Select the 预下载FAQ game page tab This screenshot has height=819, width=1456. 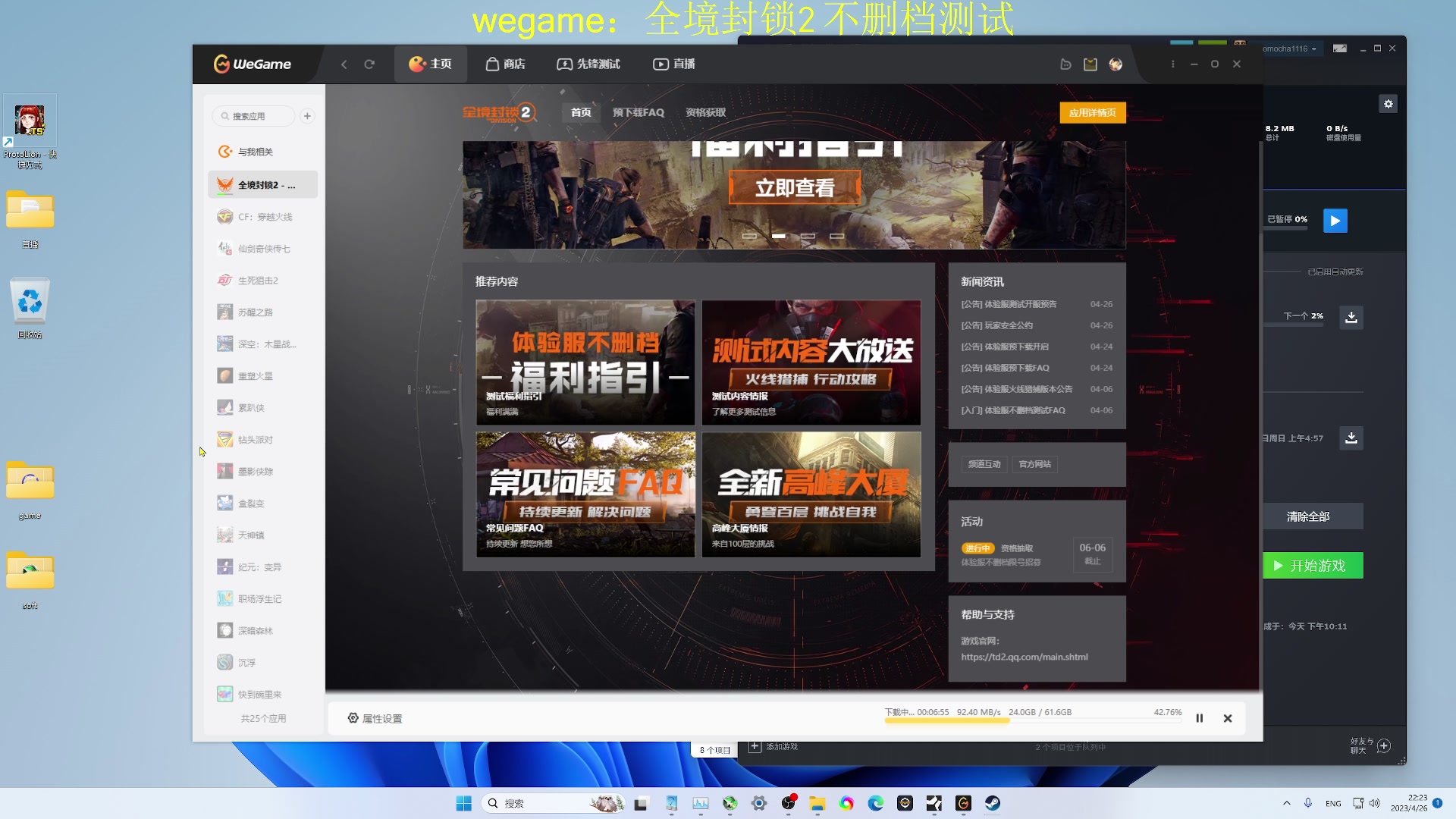click(639, 112)
